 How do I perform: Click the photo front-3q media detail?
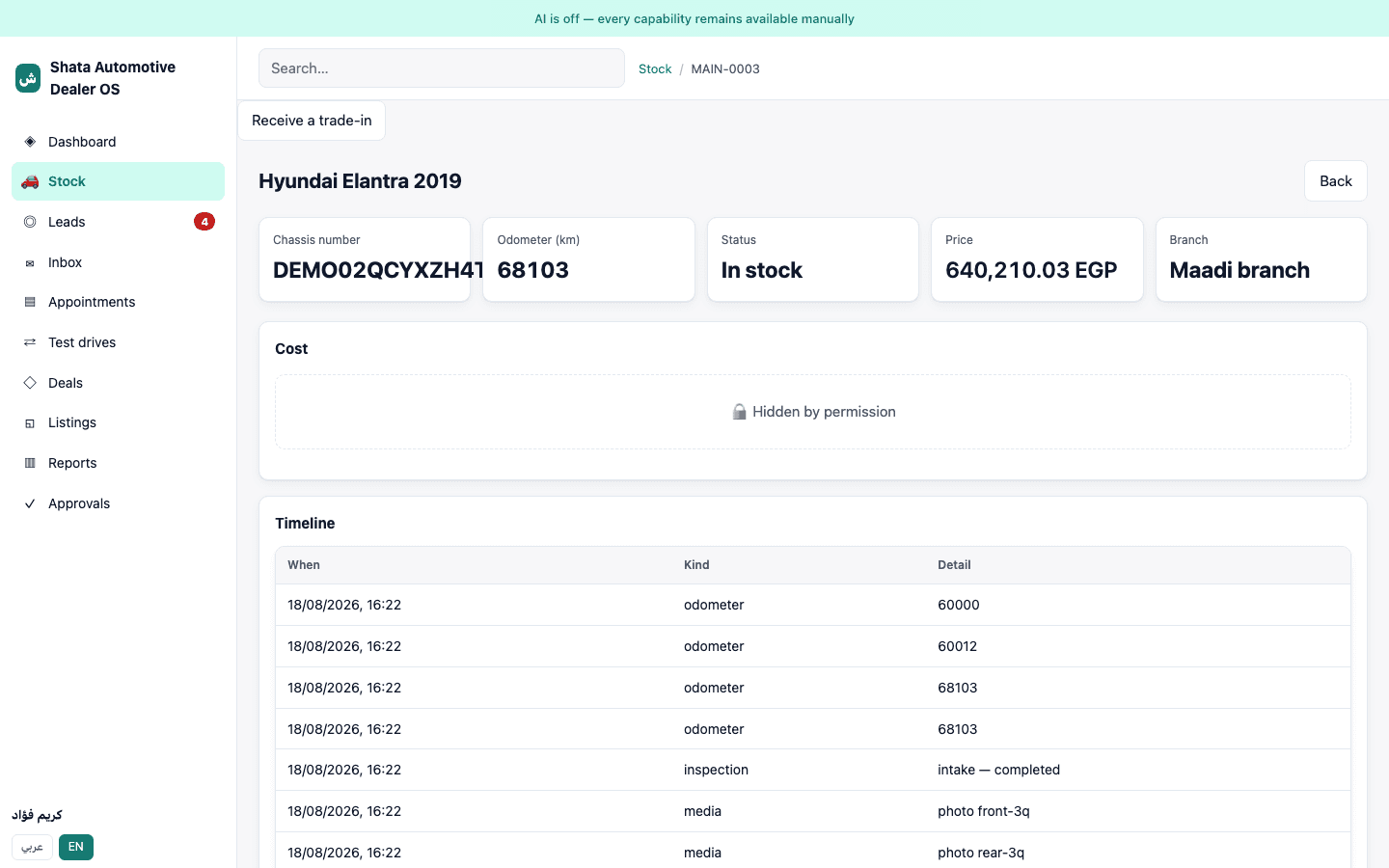click(x=984, y=811)
